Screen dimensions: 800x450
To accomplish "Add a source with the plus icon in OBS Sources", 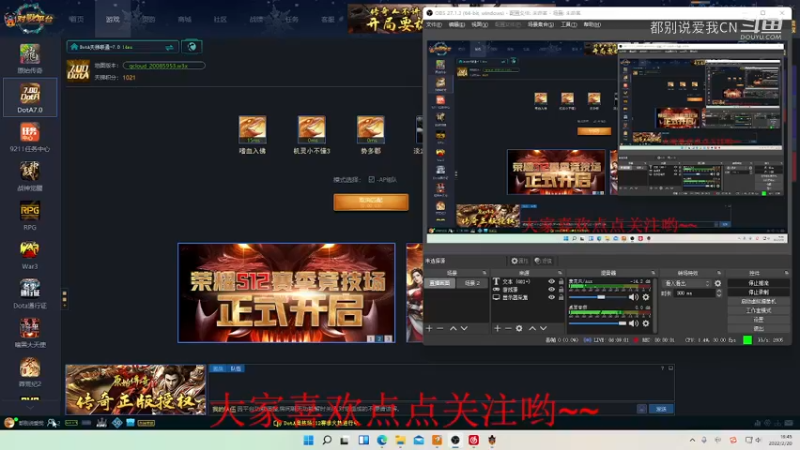I will click(x=497, y=329).
